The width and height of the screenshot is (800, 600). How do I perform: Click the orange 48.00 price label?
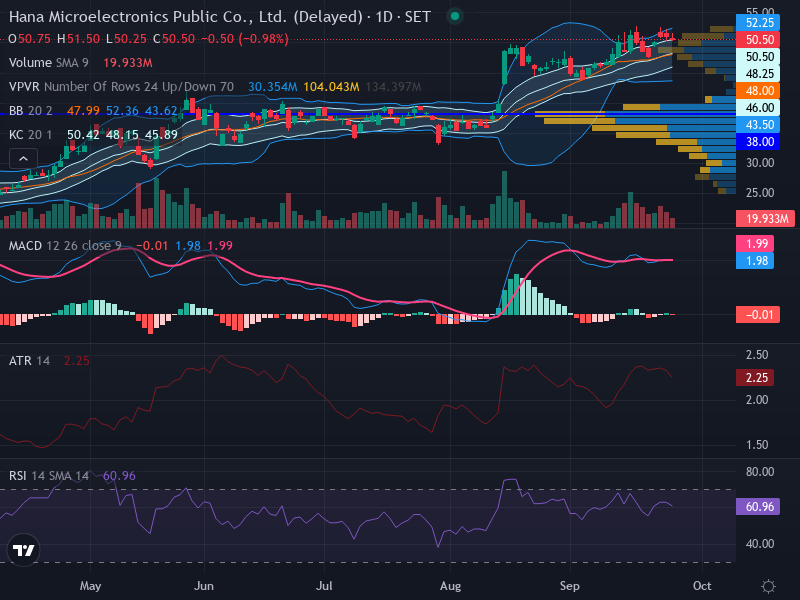point(758,90)
